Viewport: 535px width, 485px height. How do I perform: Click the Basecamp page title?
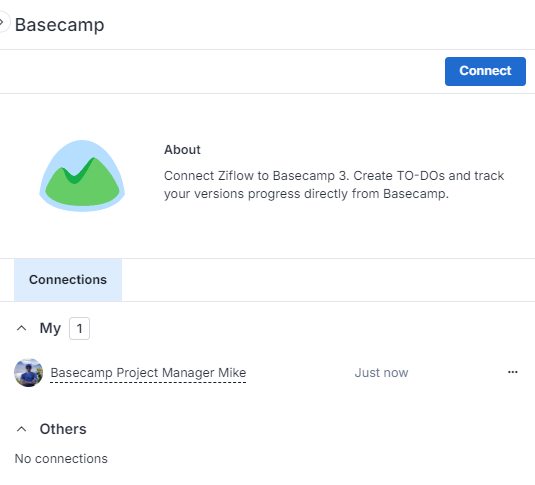59,25
